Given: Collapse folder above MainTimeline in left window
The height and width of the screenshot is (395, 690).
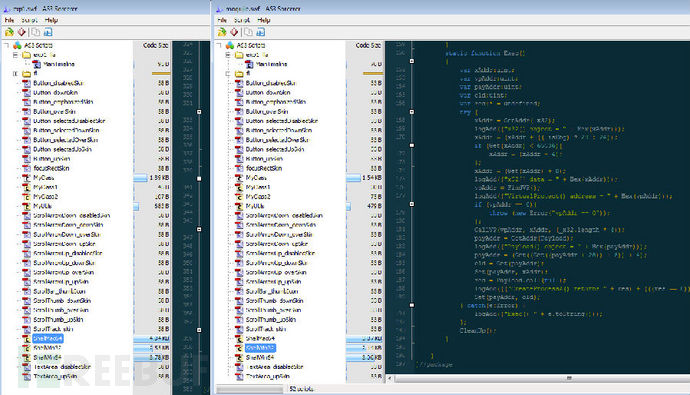Looking at the screenshot, I should [15, 55].
